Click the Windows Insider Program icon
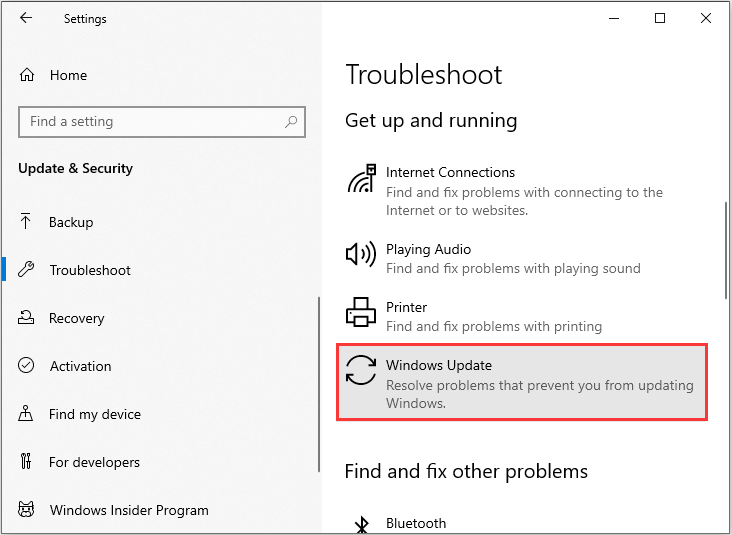The height and width of the screenshot is (535, 732). tap(27, 510)
